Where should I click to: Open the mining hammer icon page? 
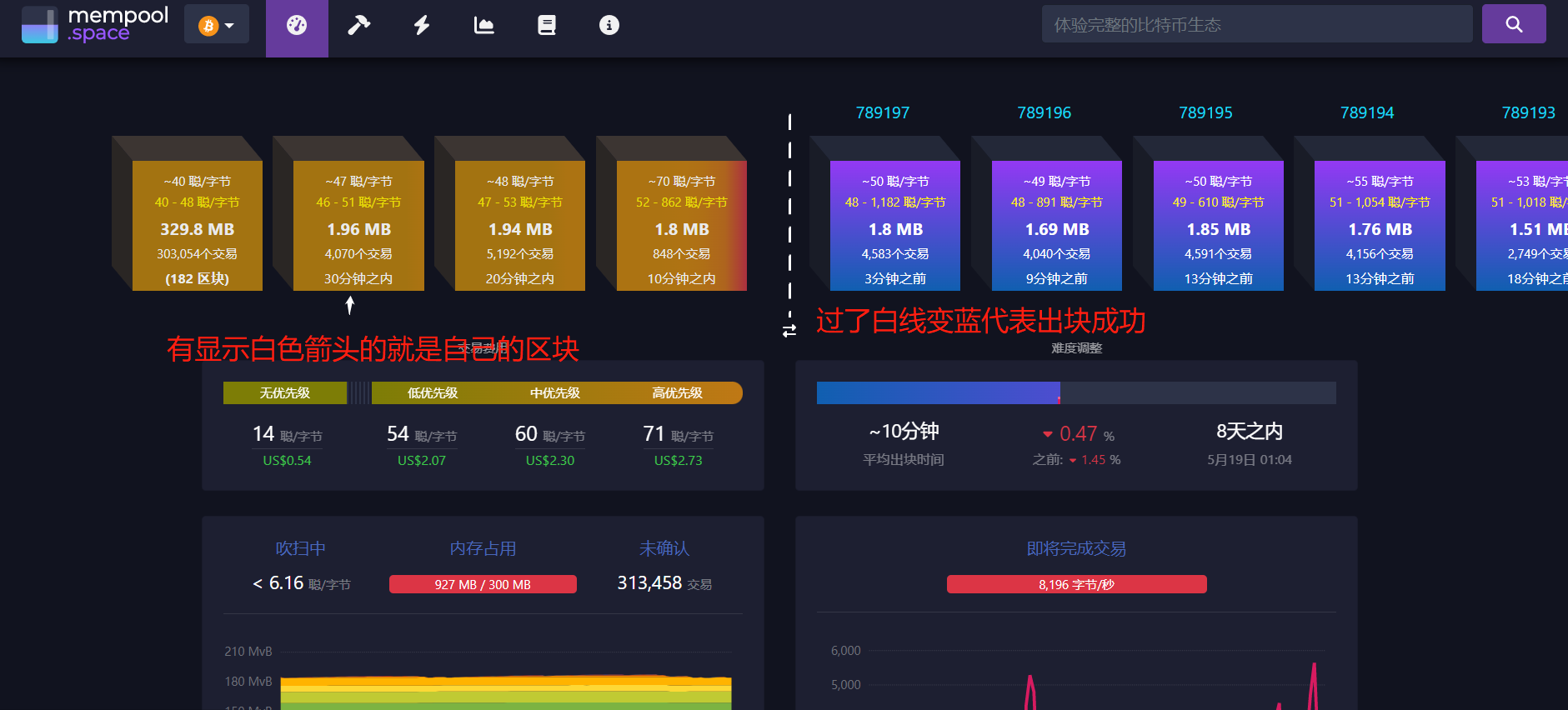[x=358, y=26]
